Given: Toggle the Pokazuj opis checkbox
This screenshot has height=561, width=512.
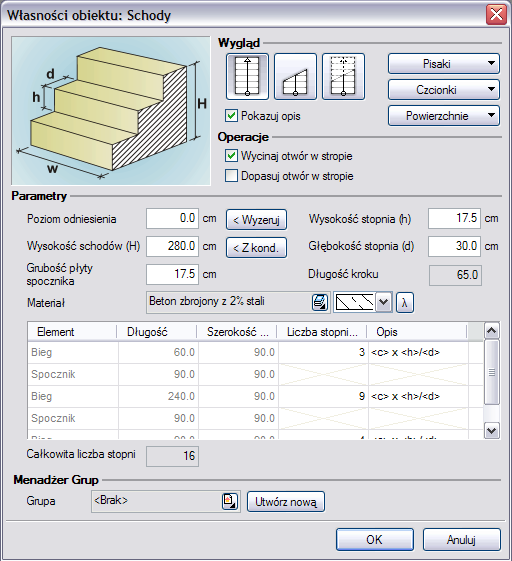Looking at the screenshot, I should click(231, 116).
